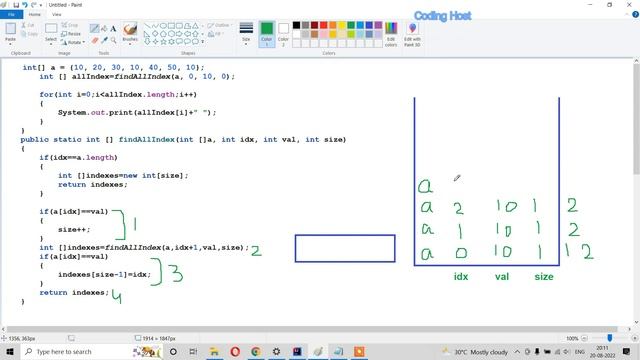Click the Resize button
This screenshot has height=360, width=640.
coord(71,34)
